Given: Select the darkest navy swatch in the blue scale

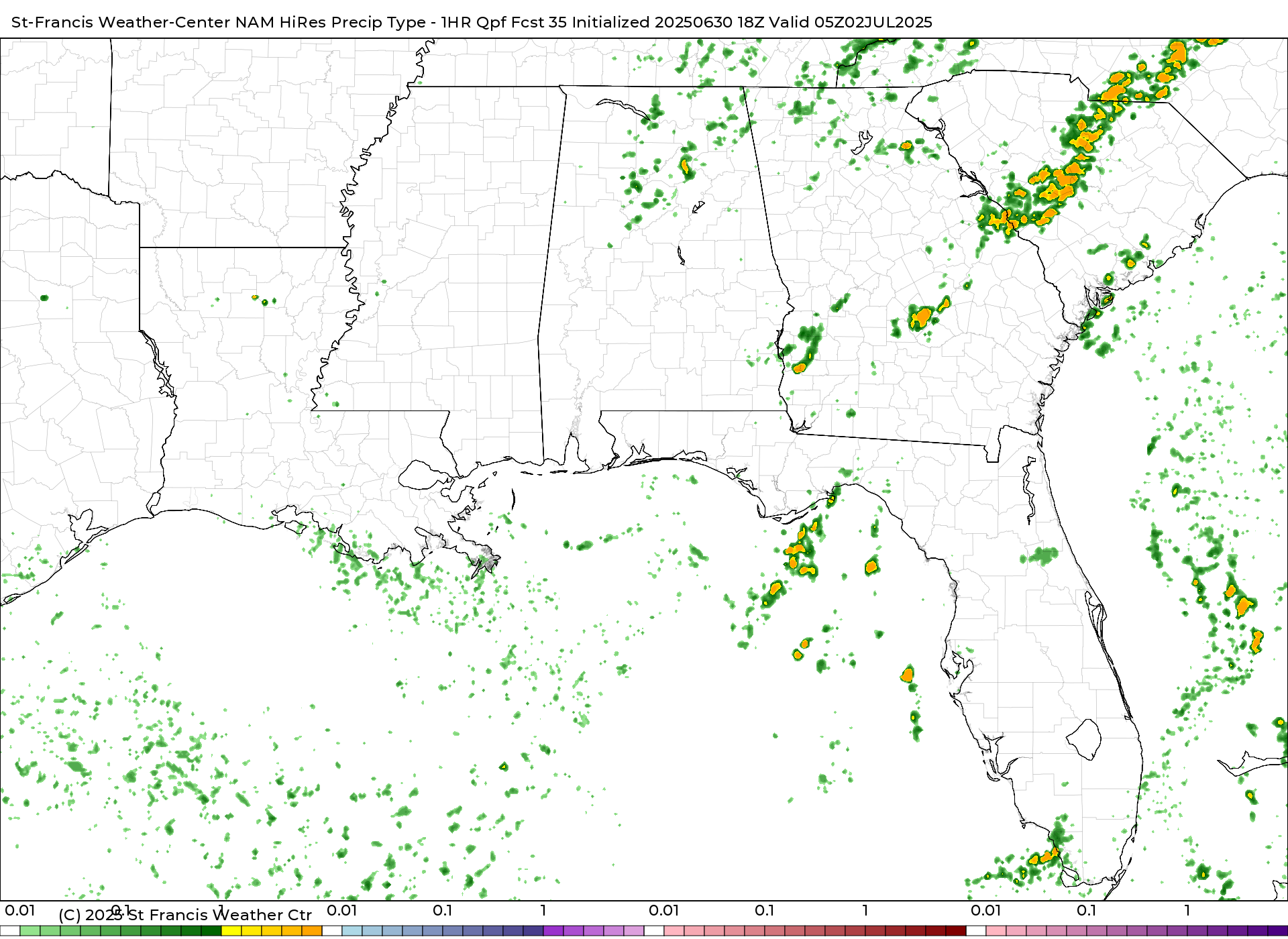Looking at the screenshot, I should [533, 931].
